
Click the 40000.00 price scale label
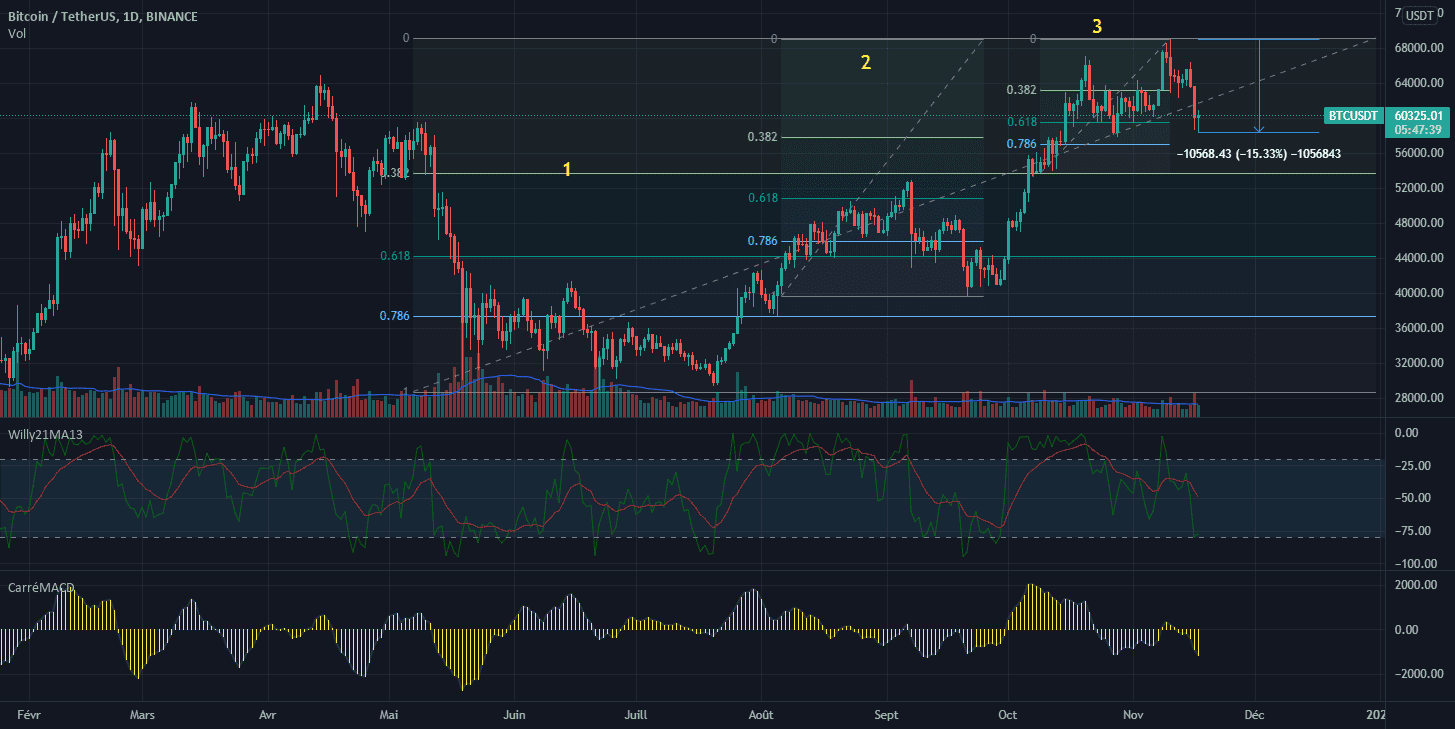[1419, 293]
